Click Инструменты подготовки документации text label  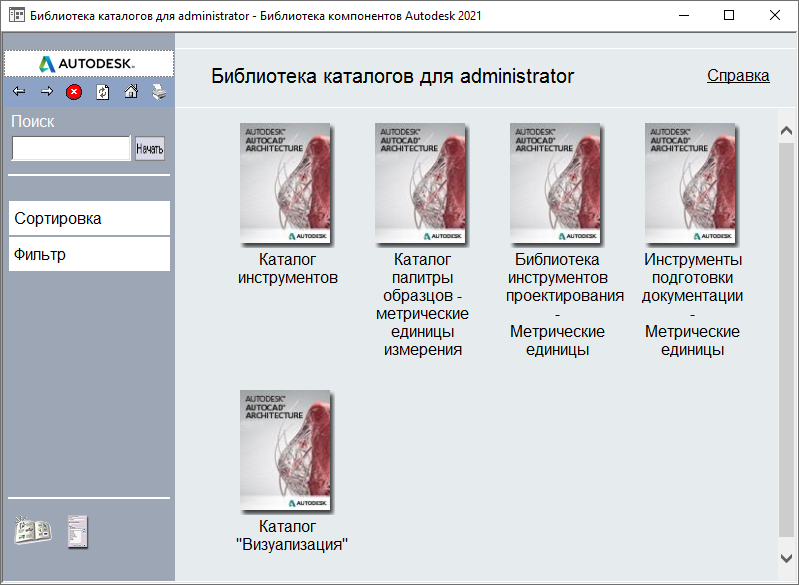[693, 305]
